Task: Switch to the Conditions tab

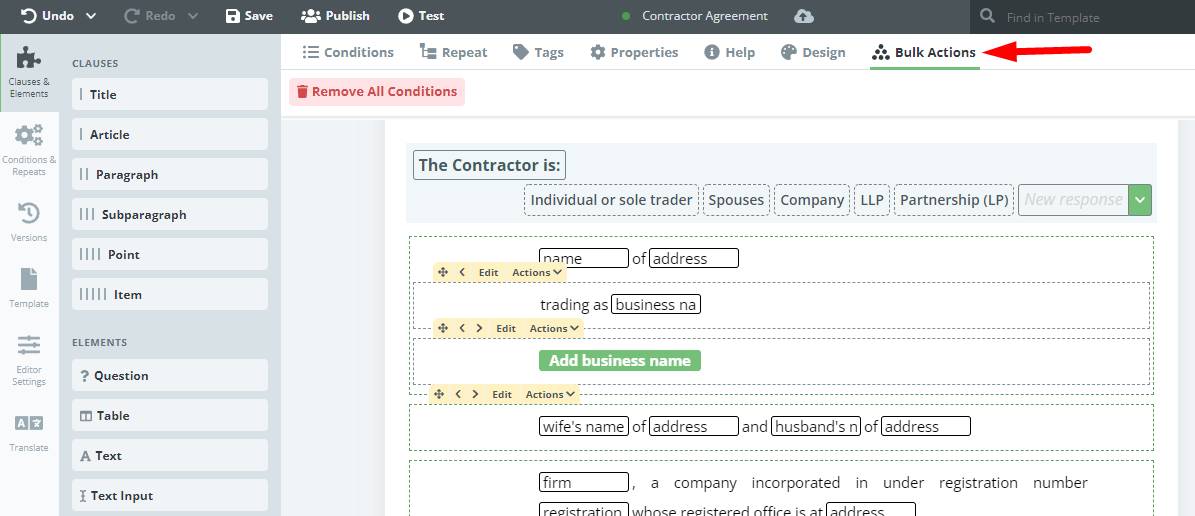Action: click(348, 52)
